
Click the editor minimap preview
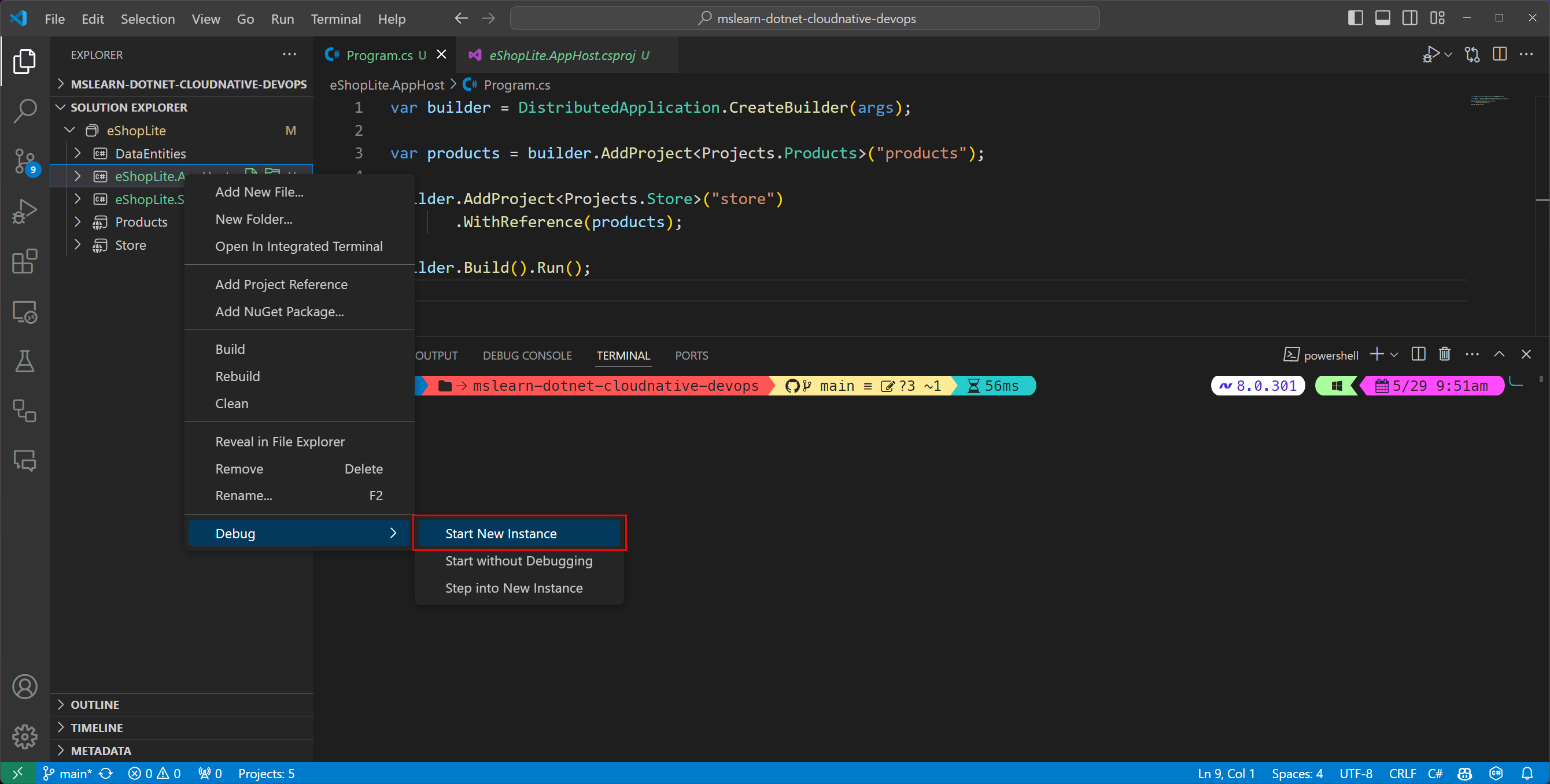pyautogui.click(x=1490, y=100)
